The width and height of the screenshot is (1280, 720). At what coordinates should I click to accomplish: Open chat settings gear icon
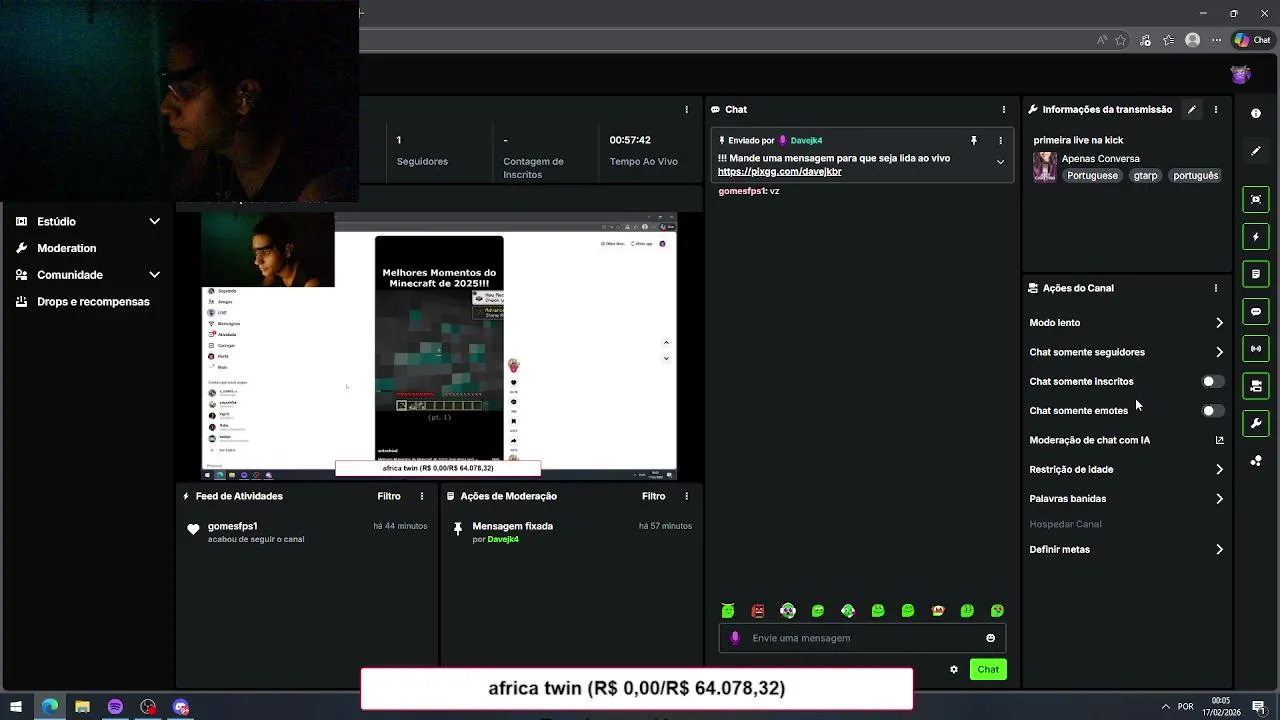pos(954,670)
